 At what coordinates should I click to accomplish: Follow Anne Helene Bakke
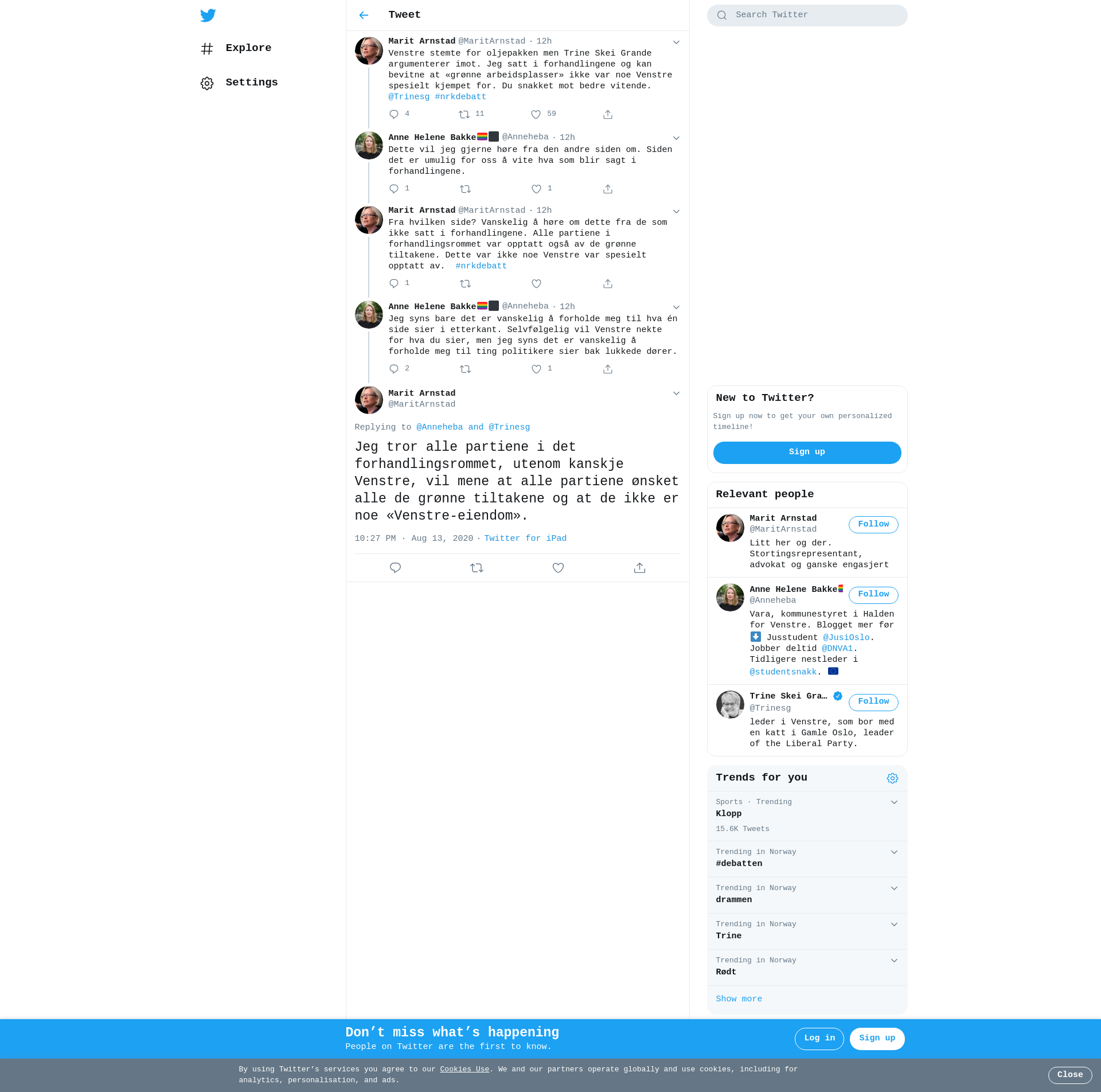[873, 595]
